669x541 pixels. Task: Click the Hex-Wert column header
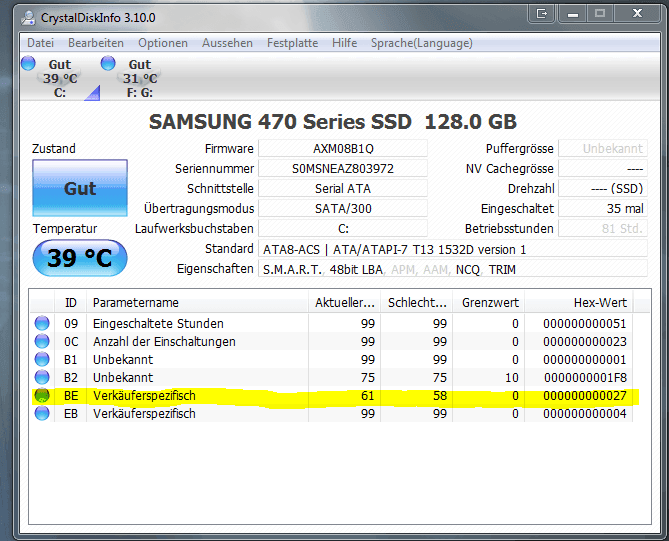coord(579,302)
